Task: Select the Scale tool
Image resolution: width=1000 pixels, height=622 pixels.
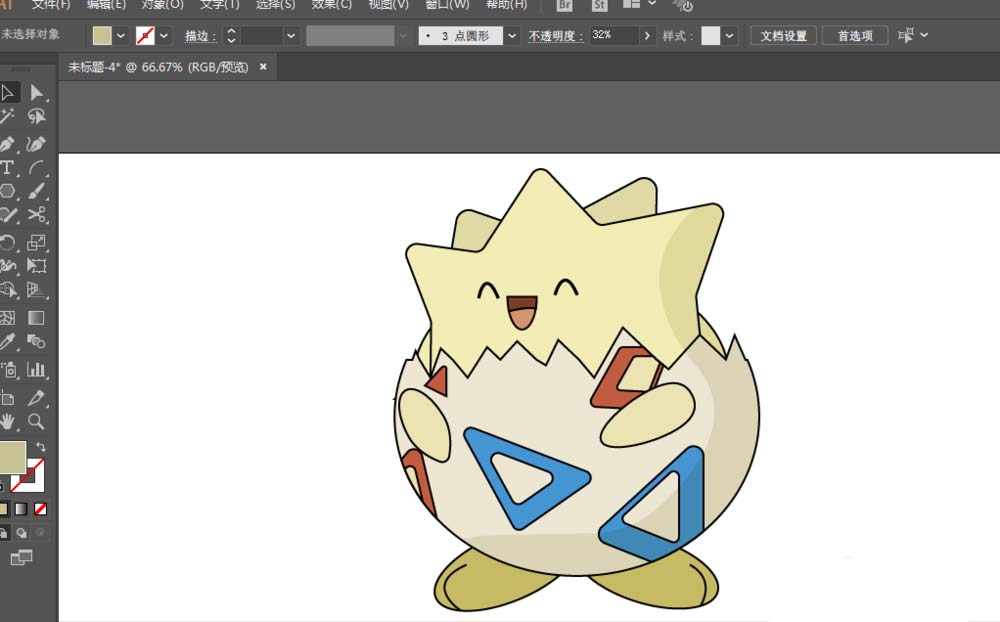Action: 36,242
